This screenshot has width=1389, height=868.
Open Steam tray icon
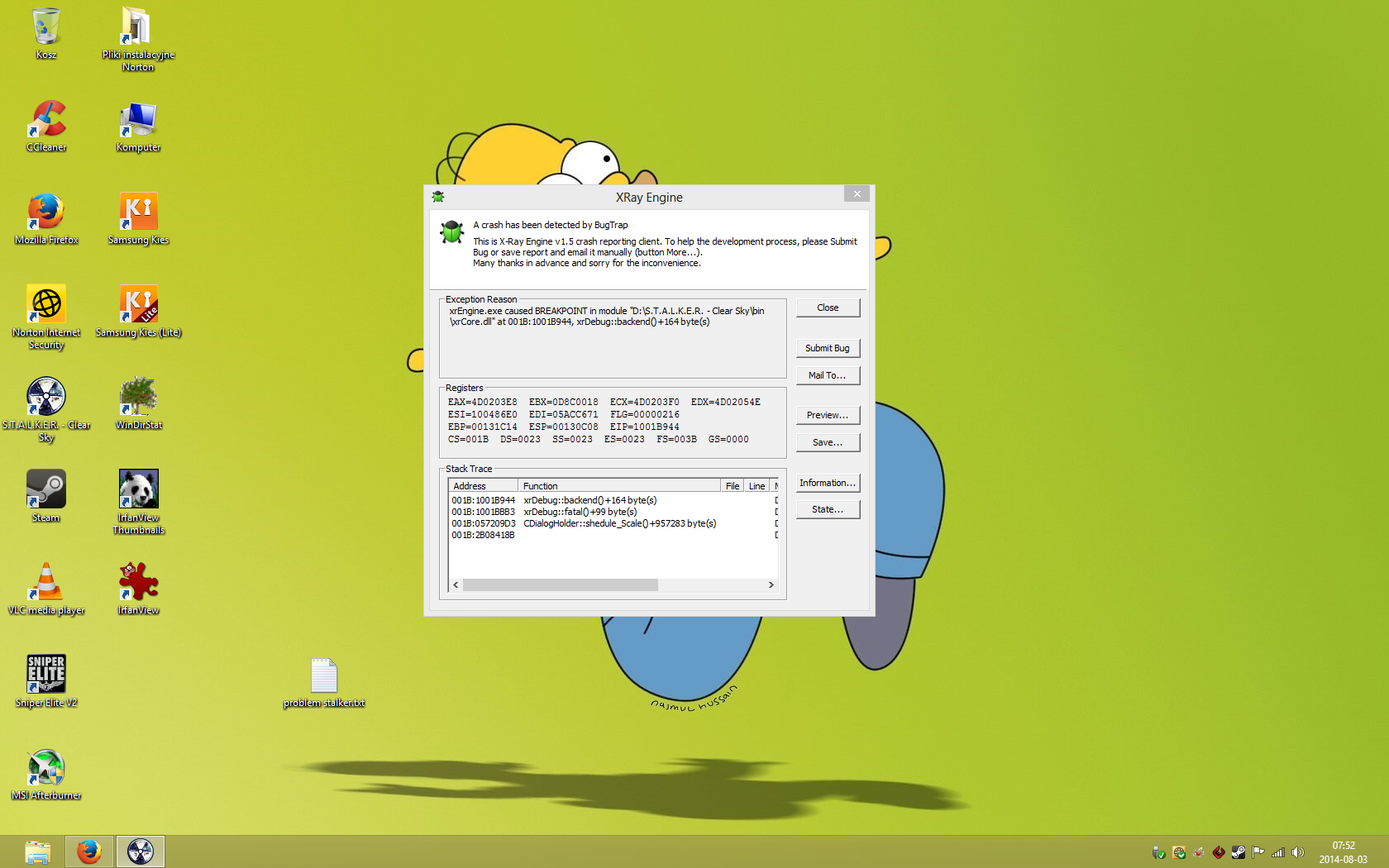tap(1239, 852)
